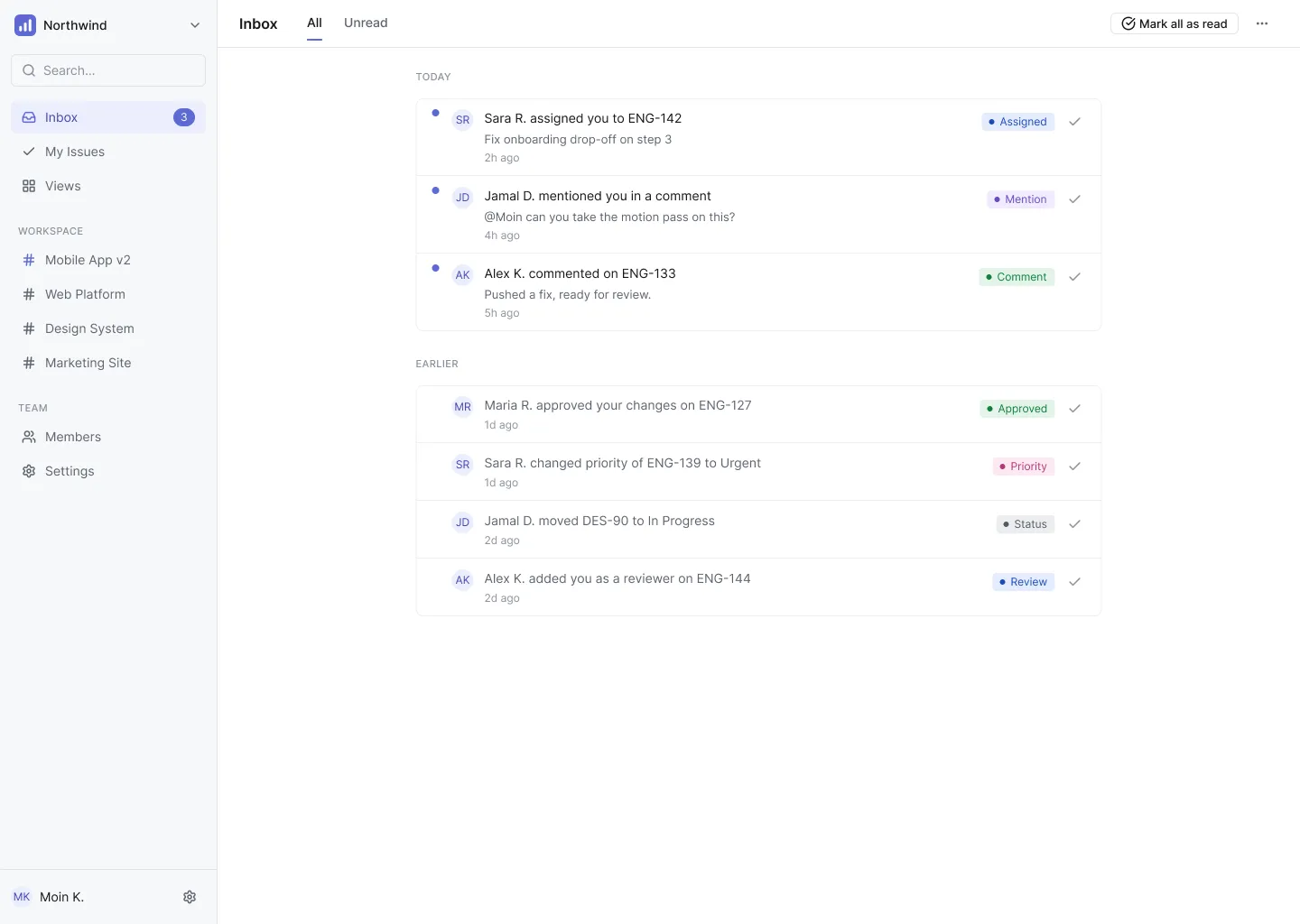This screenshot has height=924, width=1300.
Task: Select the Web Platform project
Action: (x=108, y=294)
